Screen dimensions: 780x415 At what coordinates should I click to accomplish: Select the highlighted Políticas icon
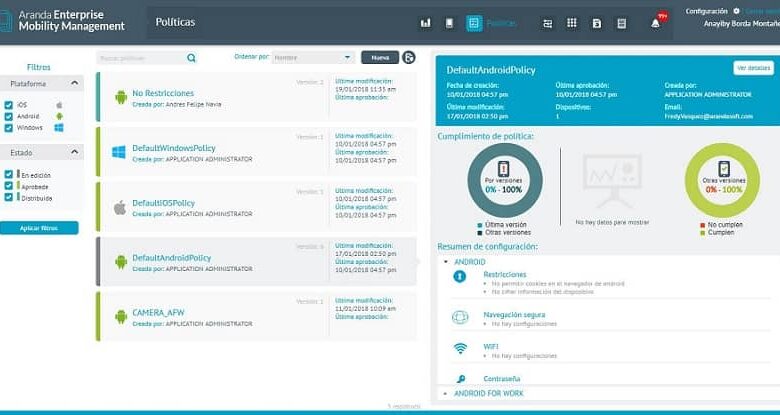(474, 23)
